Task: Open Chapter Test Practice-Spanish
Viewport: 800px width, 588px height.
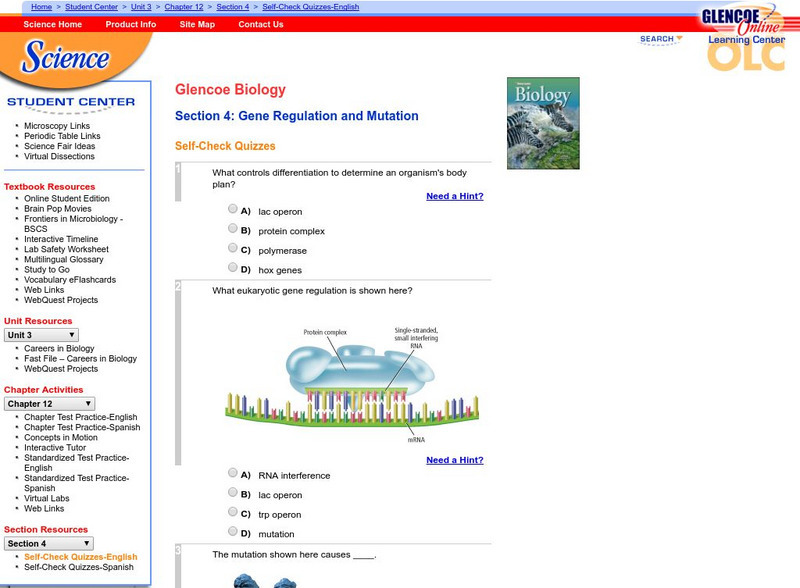Action: 82,427
